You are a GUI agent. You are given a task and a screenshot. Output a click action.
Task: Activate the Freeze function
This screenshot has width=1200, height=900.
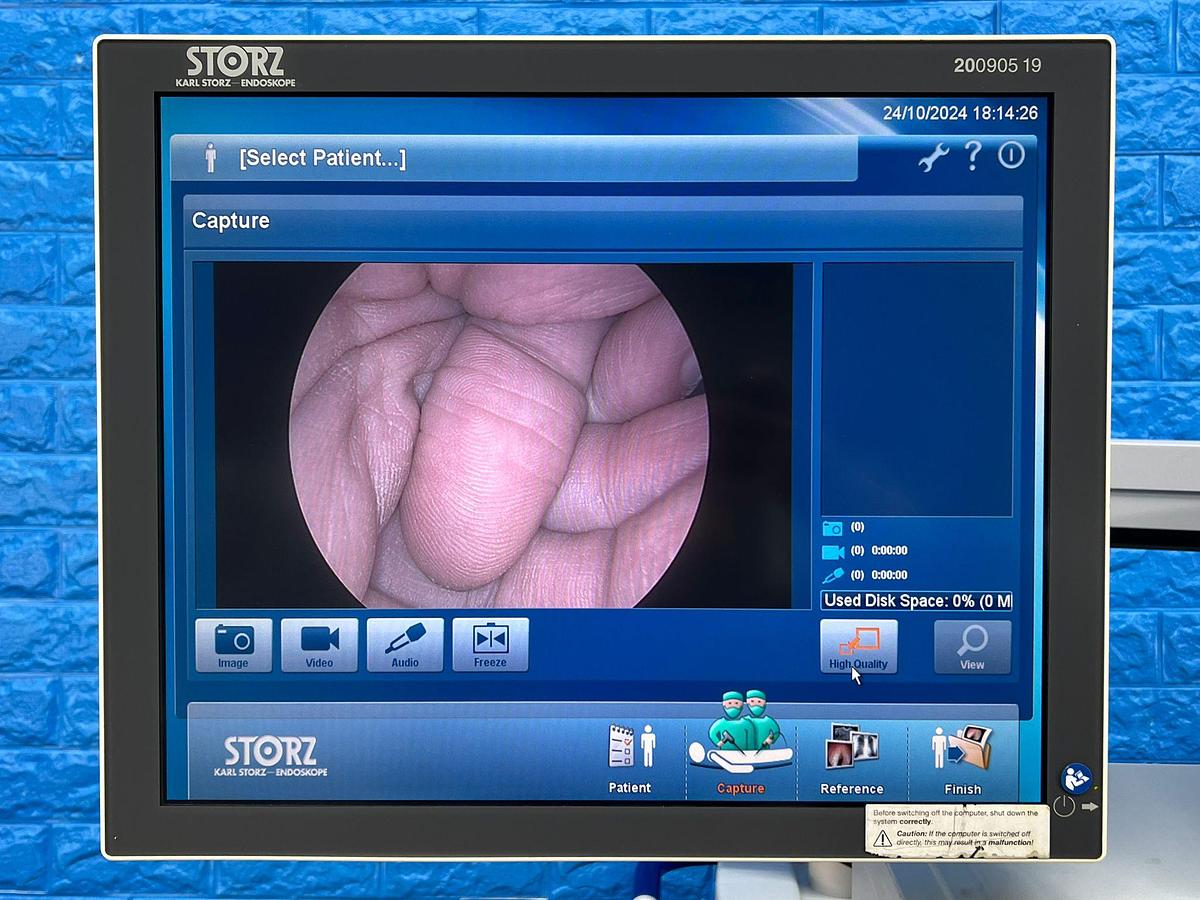[489, 645]
